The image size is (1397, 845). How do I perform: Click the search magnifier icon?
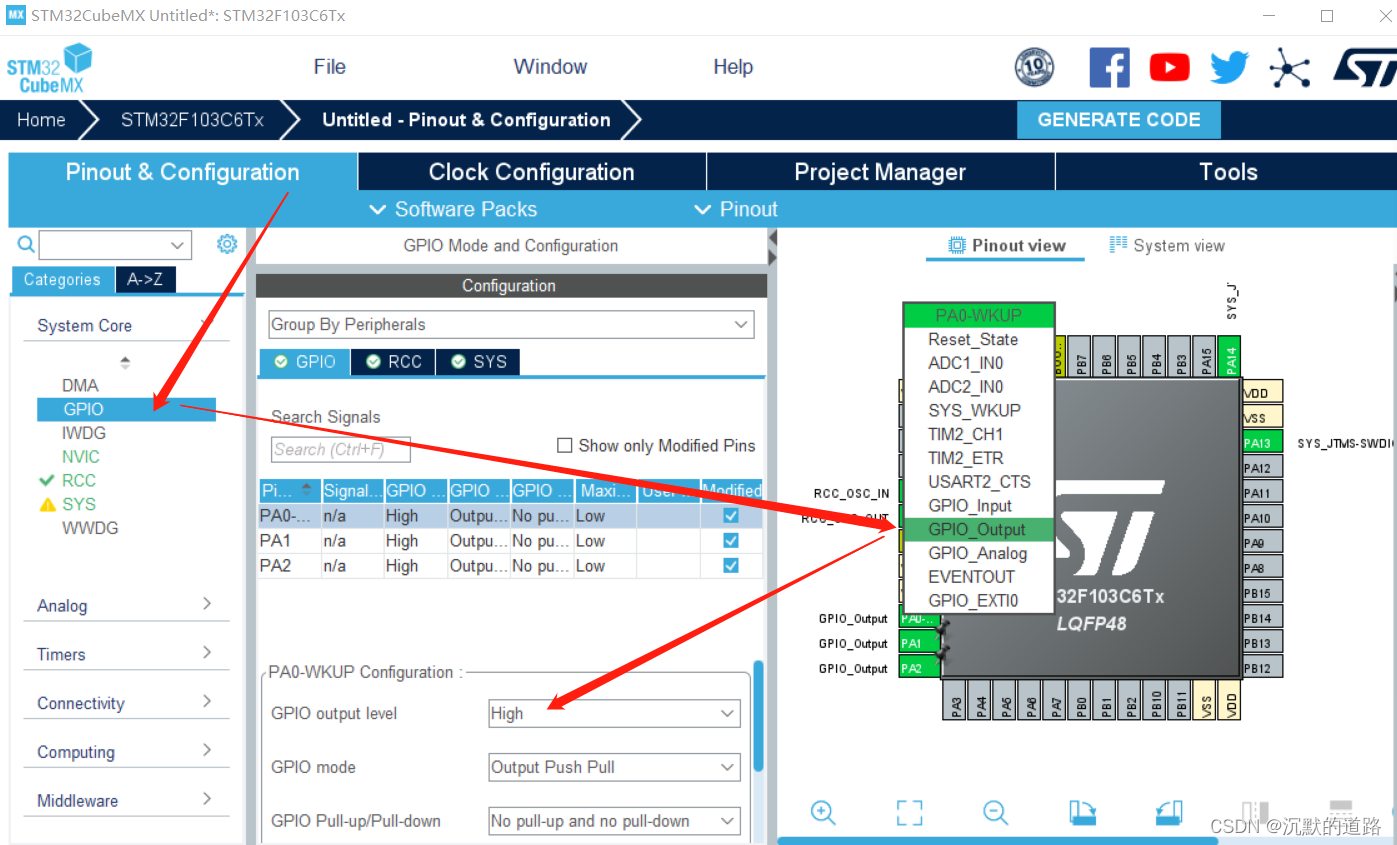point(26,244)
